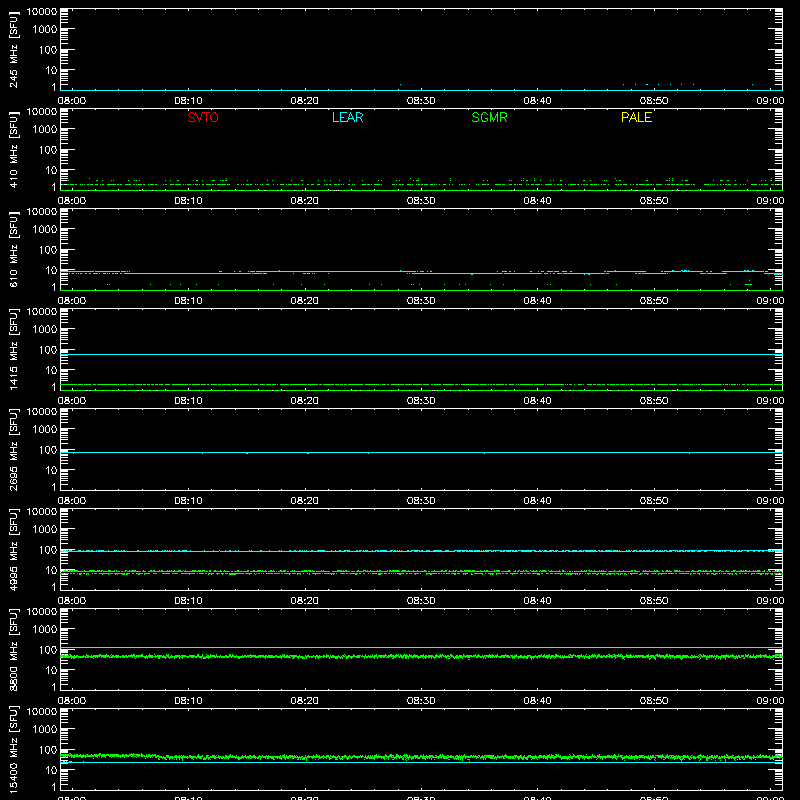
Task: Click 08:50 label under the 8800 MHz panel
Action: pyautogui.click(x=654, y=701)
